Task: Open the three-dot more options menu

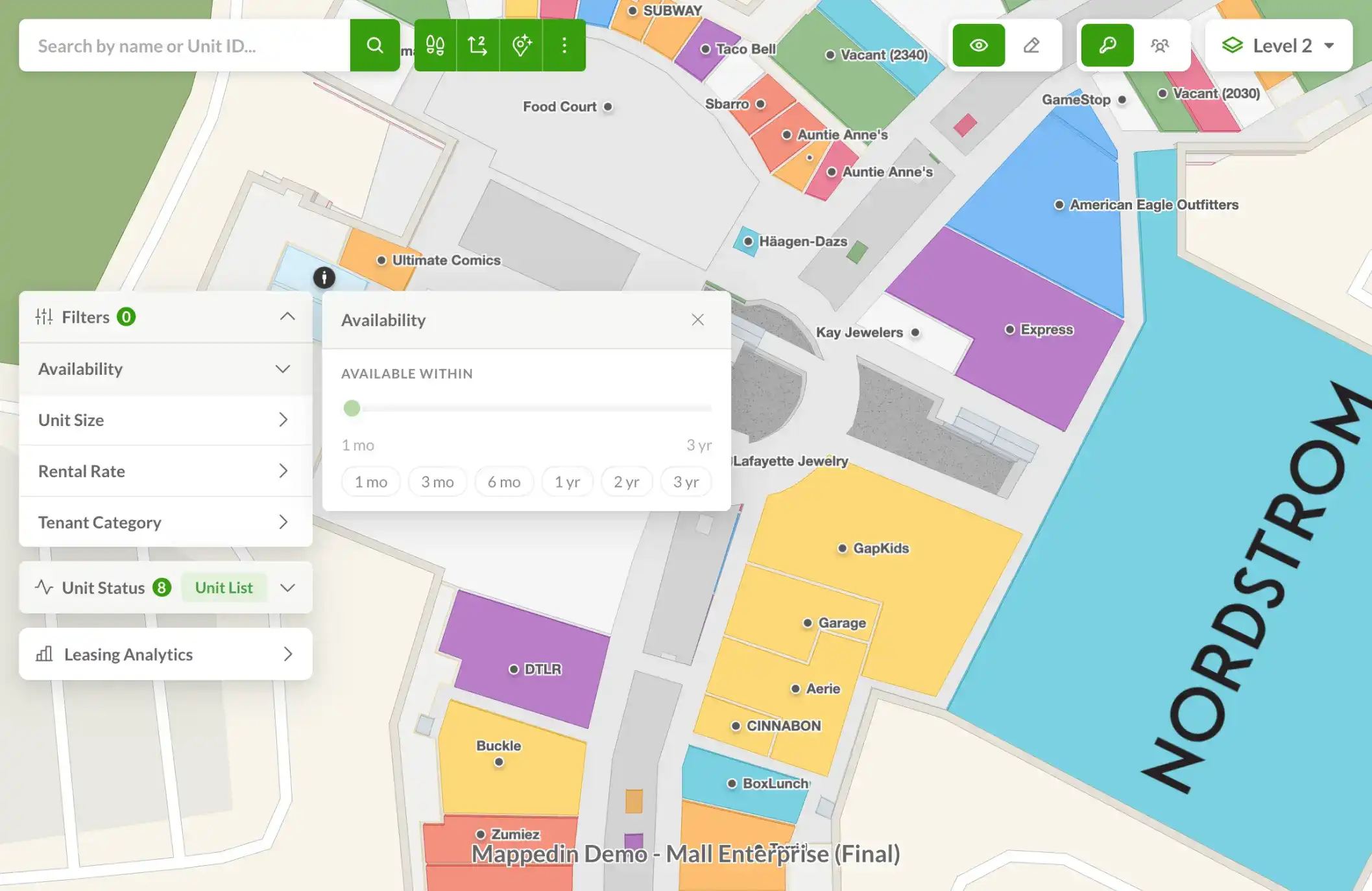Action: click(564, 45)
